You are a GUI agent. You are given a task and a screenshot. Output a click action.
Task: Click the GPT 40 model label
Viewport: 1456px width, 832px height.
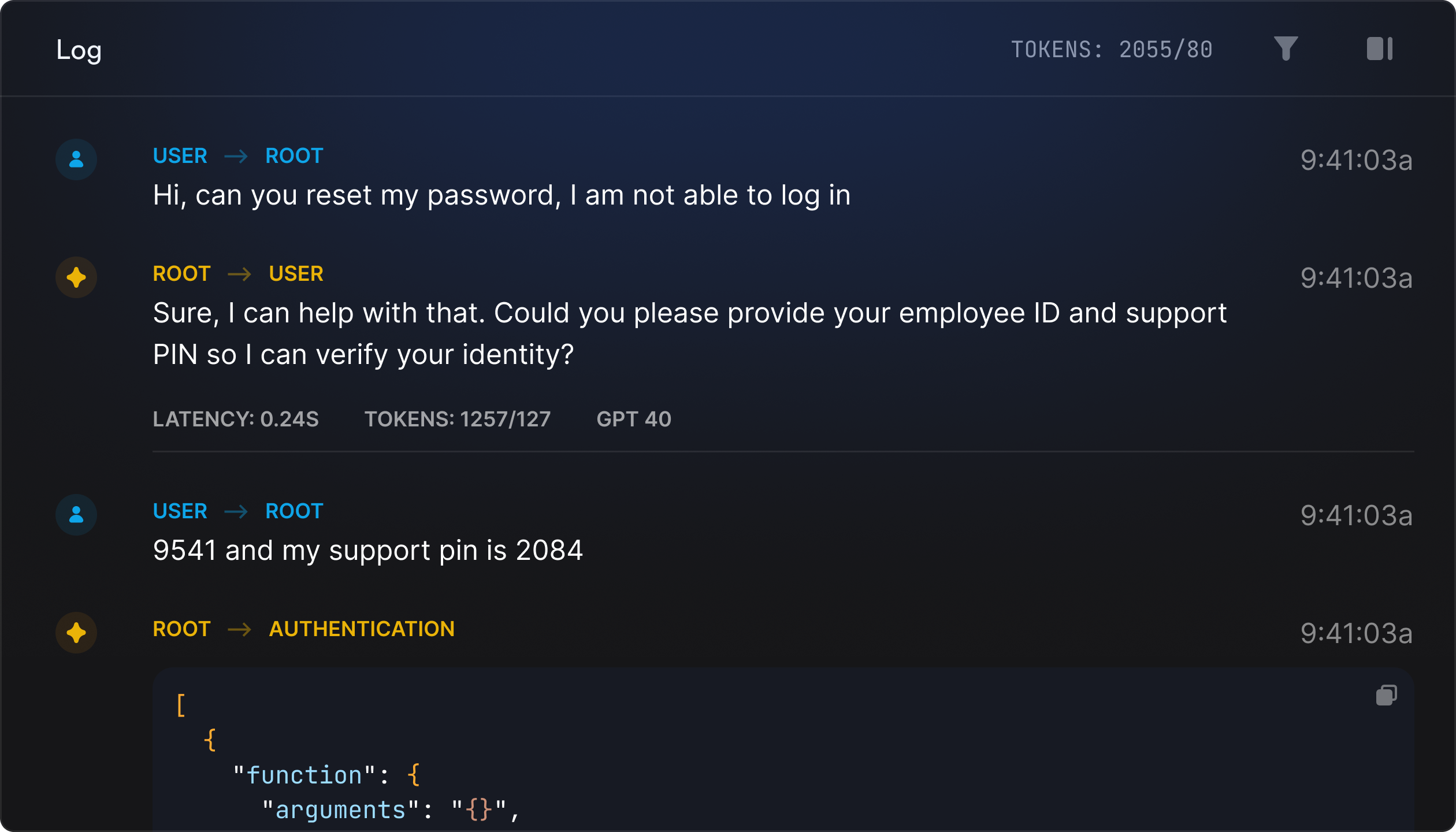click(634, 419)
